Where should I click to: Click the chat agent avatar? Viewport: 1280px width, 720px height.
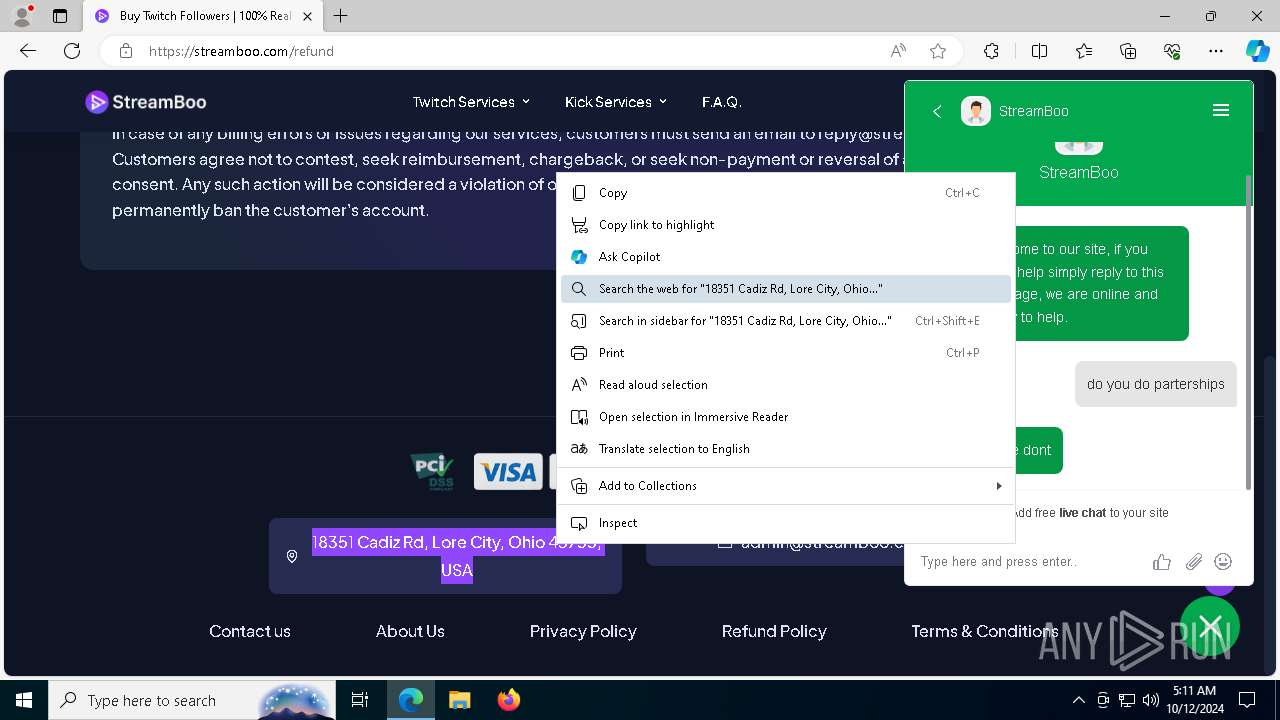coord(976,111)
